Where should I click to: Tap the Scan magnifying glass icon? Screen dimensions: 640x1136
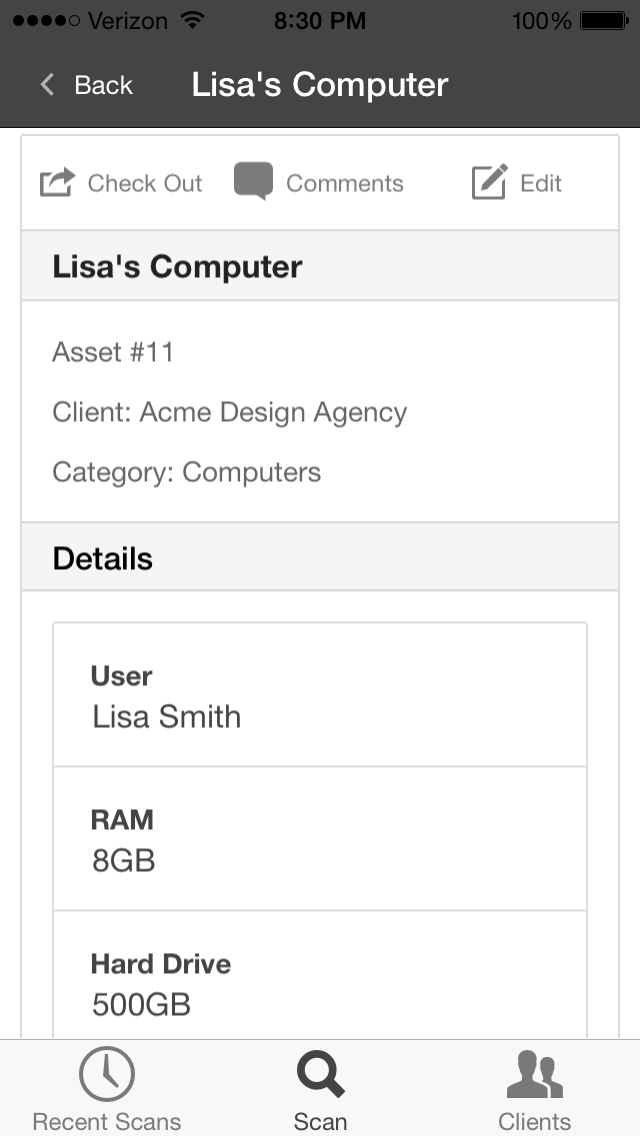click(320, 1075)
